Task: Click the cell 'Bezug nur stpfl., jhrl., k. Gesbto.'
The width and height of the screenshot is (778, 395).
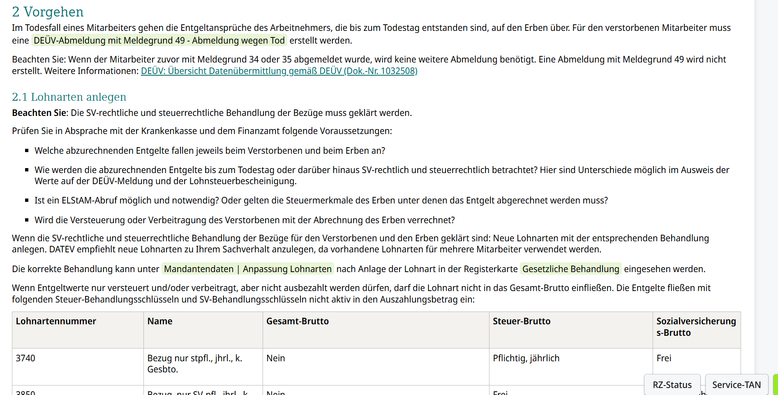Action: coord(203,367)
